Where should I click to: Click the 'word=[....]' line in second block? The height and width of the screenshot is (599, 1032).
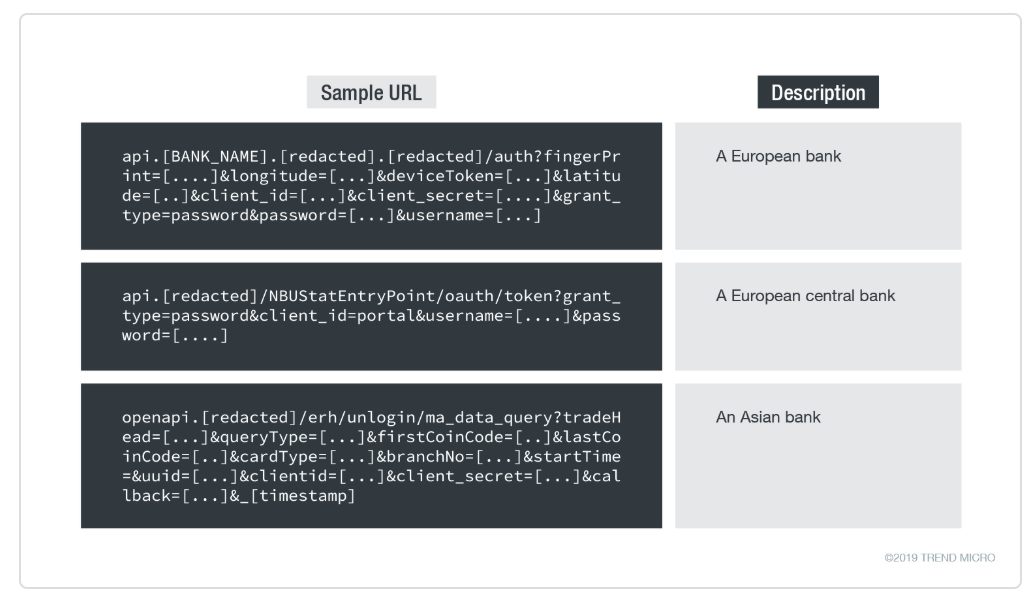pyautogui.click(x=175, y=335)
